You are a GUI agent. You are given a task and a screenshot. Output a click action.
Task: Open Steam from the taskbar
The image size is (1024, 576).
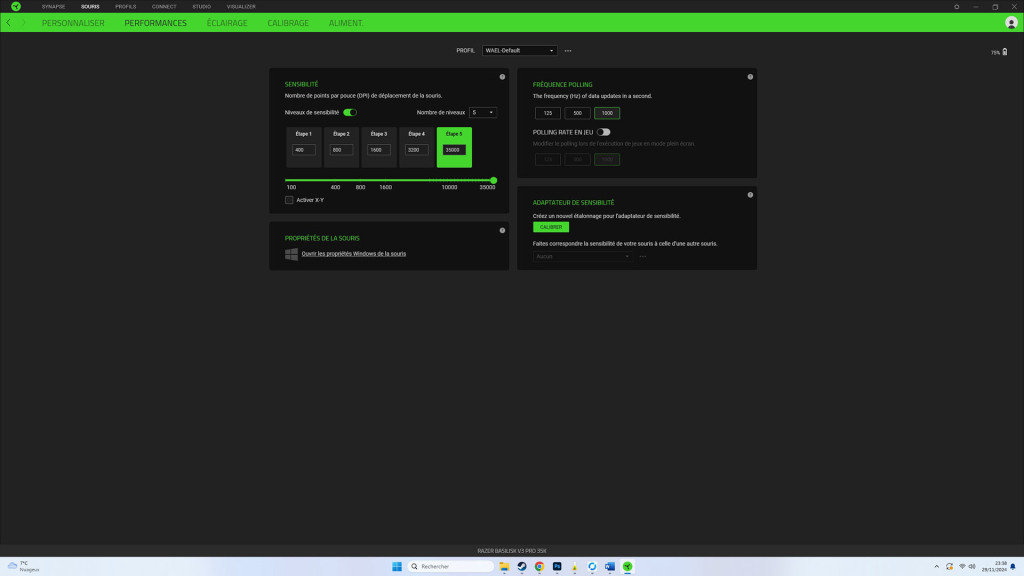(x=522, y=566)
